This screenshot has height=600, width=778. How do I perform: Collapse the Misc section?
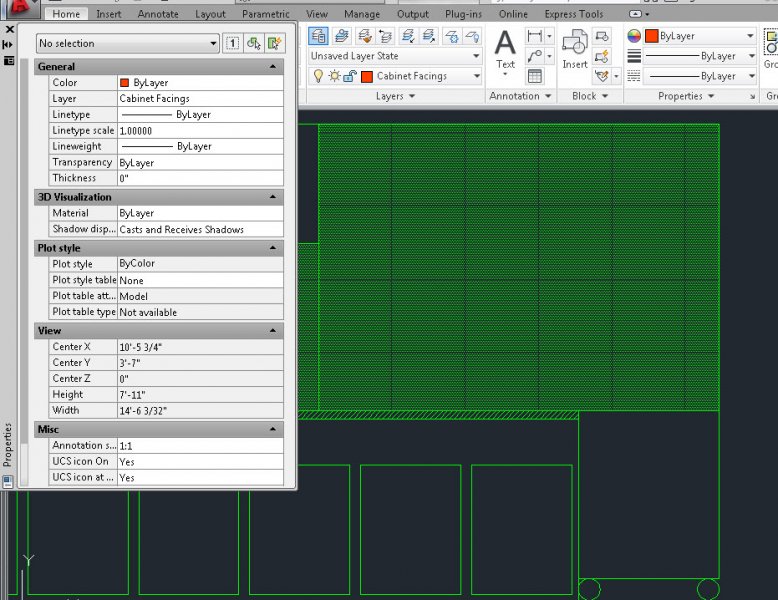coord(273,429)
